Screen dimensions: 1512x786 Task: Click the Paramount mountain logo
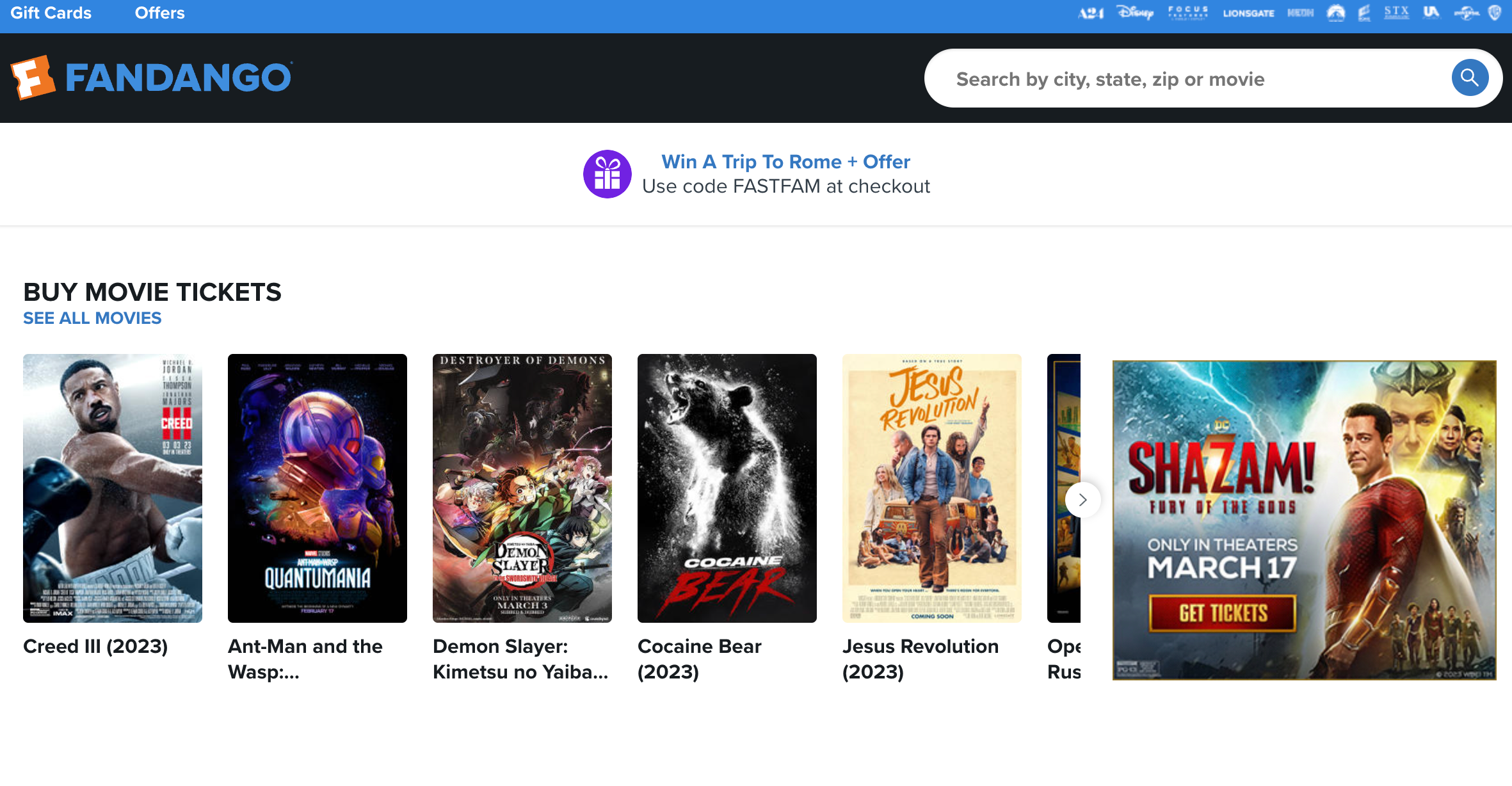point(1335,13)
